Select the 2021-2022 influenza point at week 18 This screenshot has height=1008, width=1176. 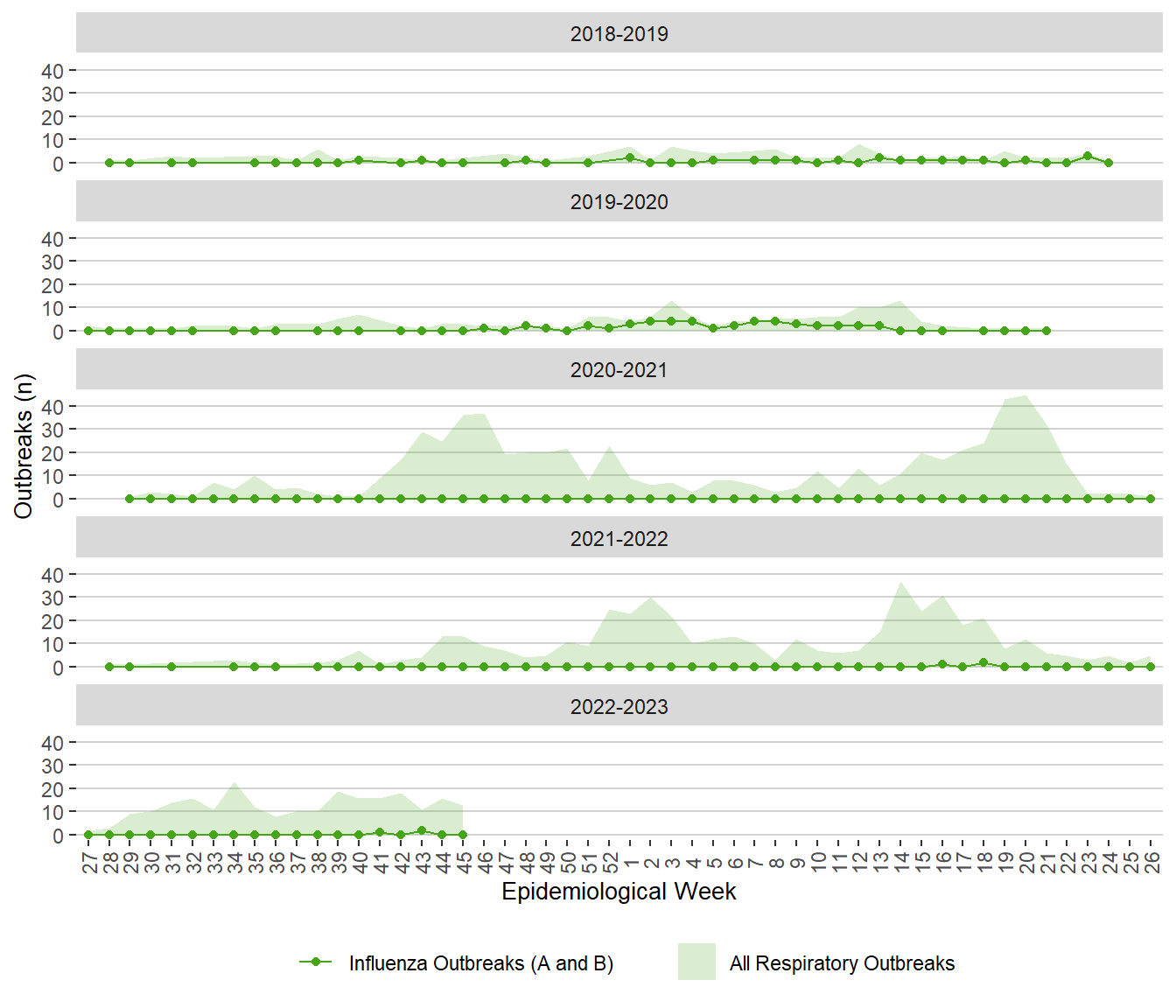(x=983, y=662)
